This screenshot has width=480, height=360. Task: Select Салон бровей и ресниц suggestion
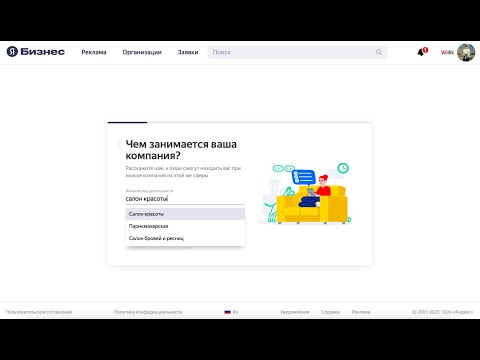(x=185, y=238)
